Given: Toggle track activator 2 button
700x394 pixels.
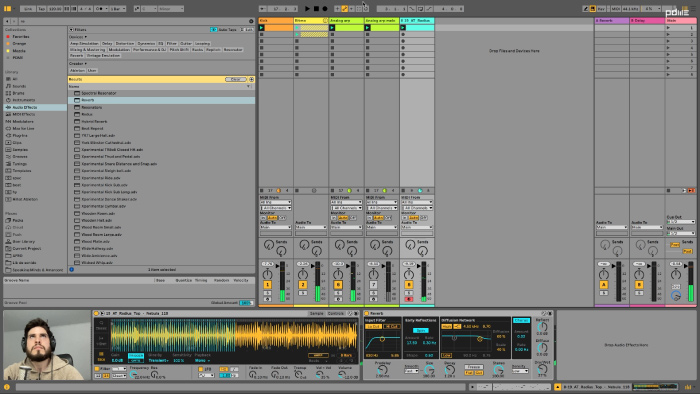Looking at the screenshot, I should (303, 285).
